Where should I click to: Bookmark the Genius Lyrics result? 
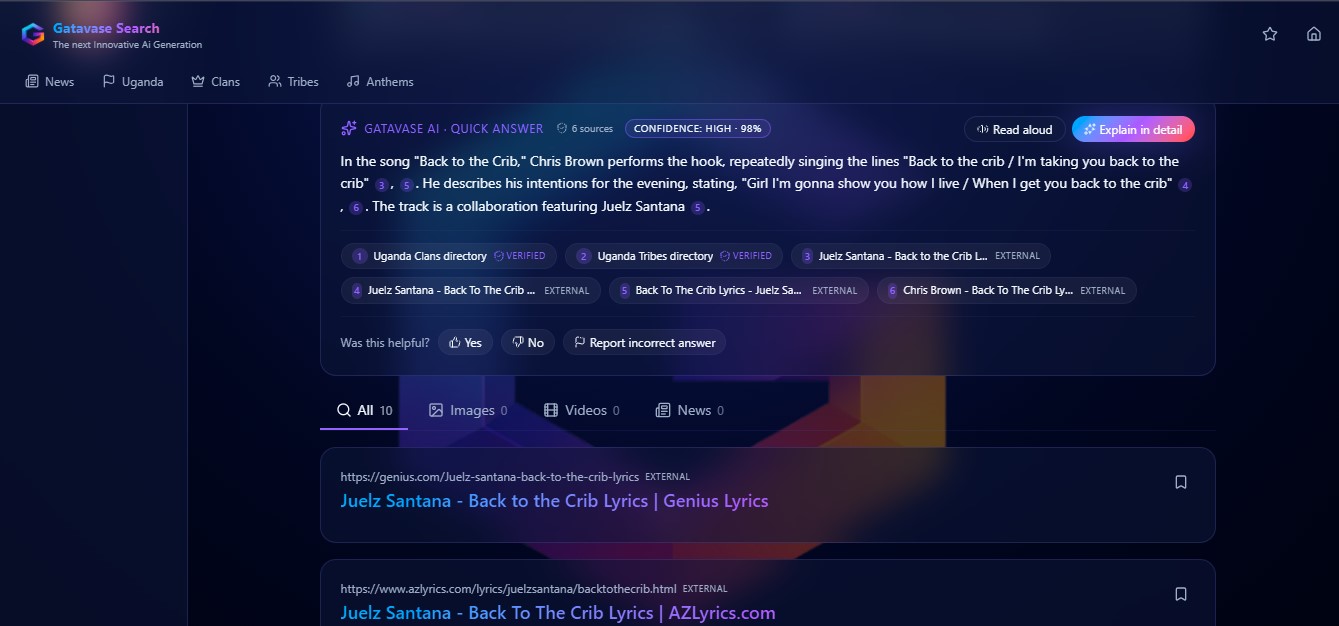[x=1181, y=482]
